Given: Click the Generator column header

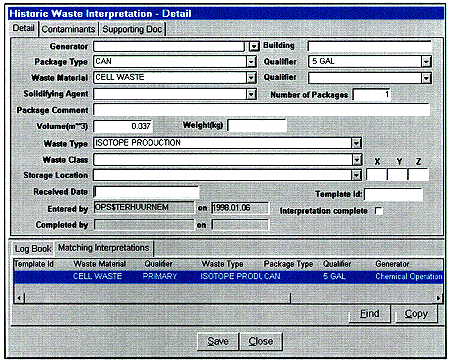Looking at the screenshot, I should [392, 264].
